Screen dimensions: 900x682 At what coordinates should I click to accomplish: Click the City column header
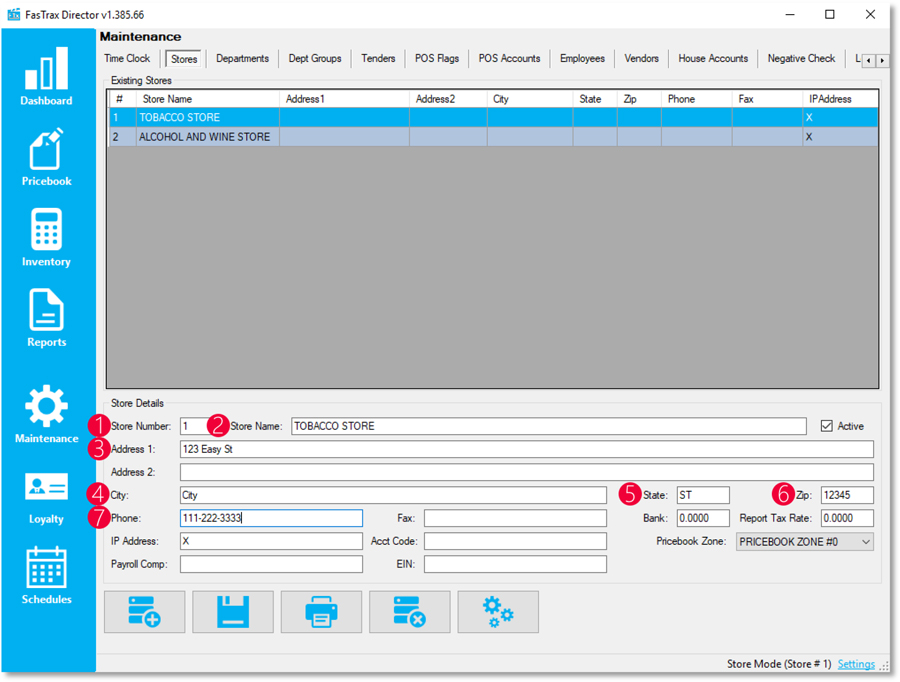[530, 99]
